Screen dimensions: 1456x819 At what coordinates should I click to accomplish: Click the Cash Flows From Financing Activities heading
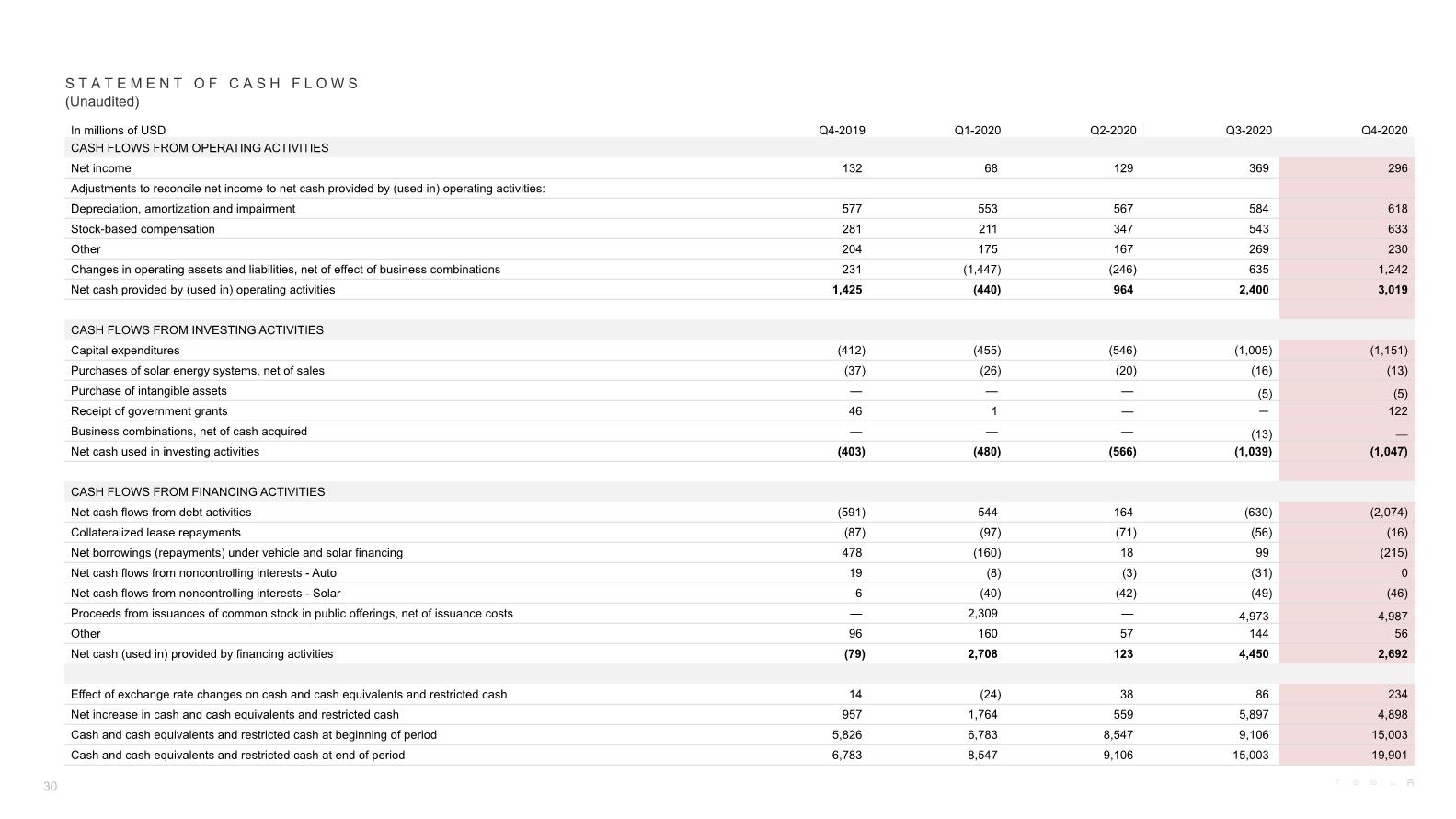(198, 492)
